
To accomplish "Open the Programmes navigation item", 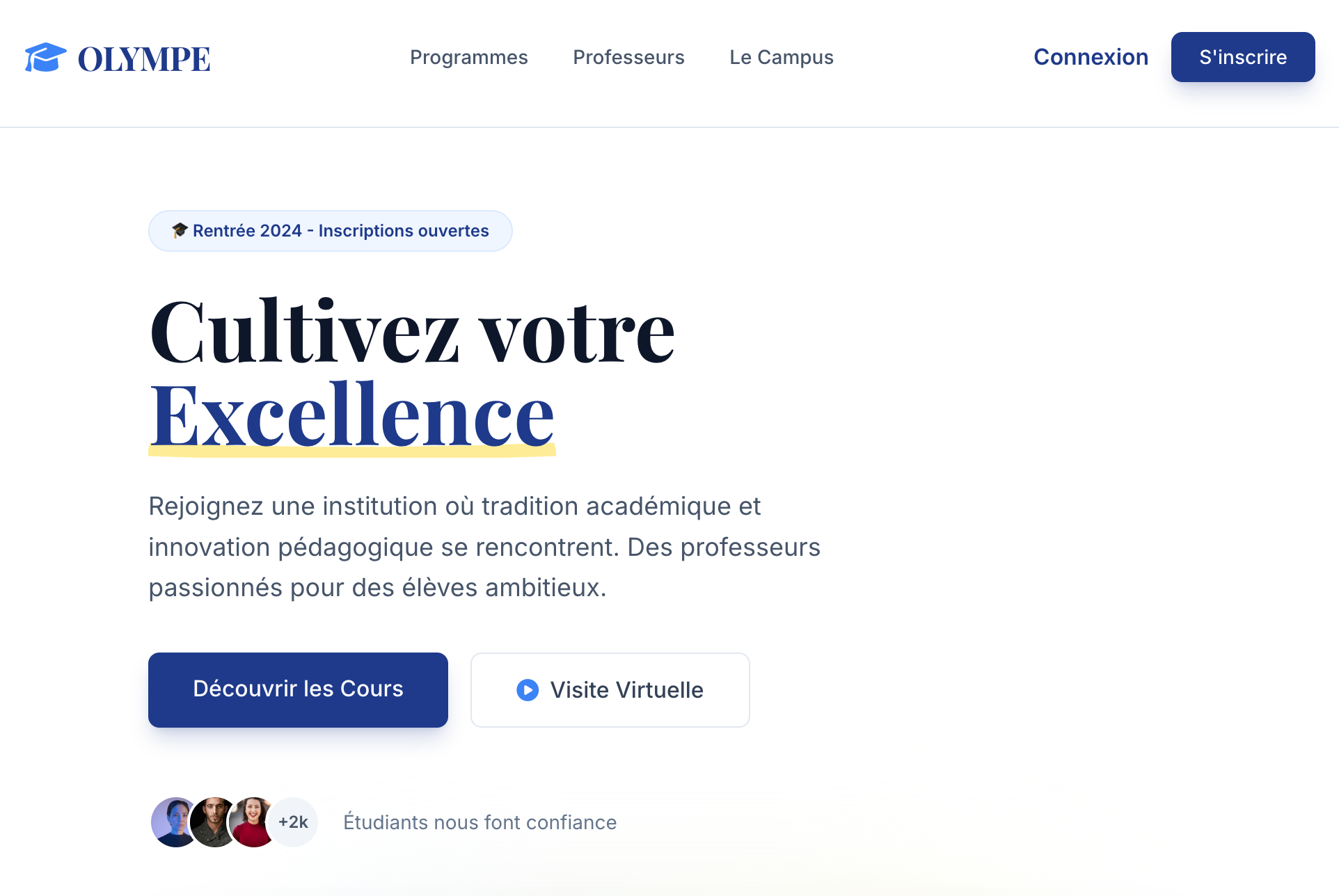I will (x=469, y=58).
